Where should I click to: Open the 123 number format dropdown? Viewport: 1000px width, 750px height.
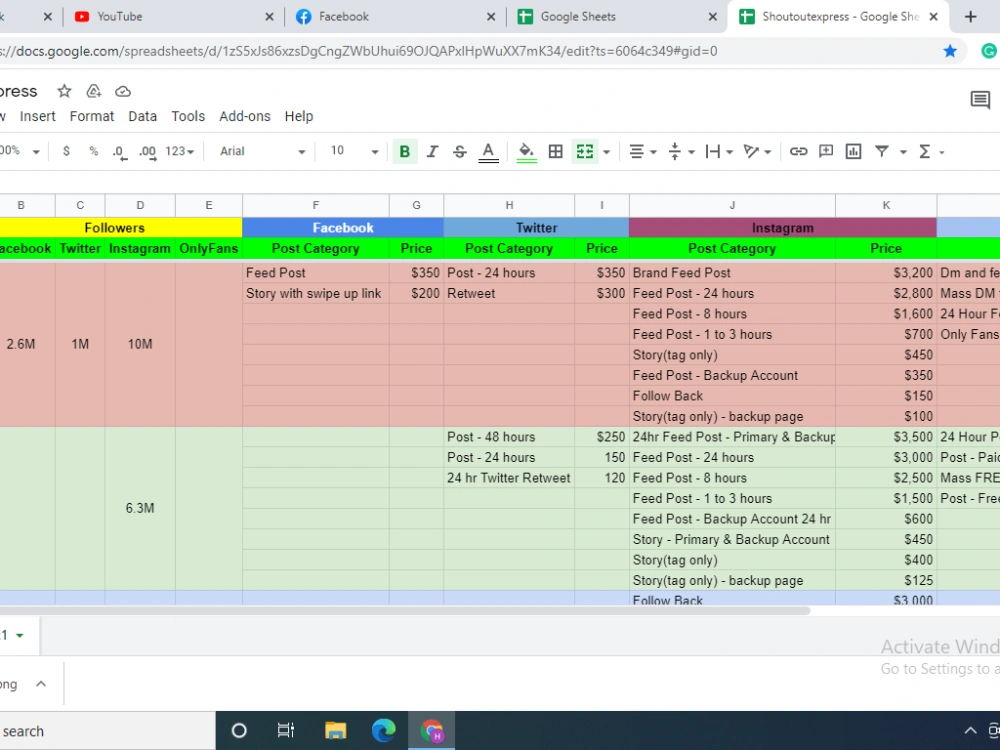point(175,151)
